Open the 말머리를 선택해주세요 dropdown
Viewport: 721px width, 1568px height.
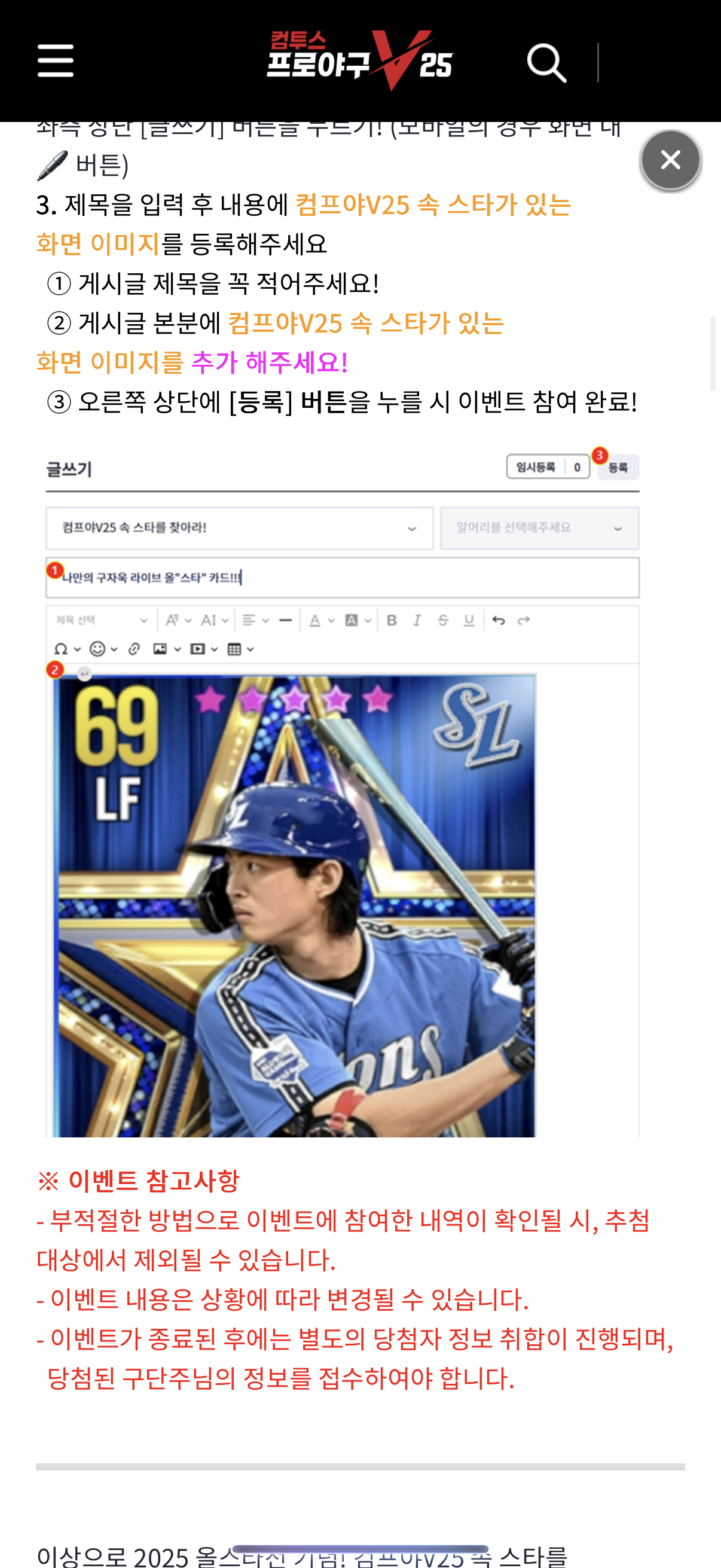pyautogui.click(x=540, y=527)
